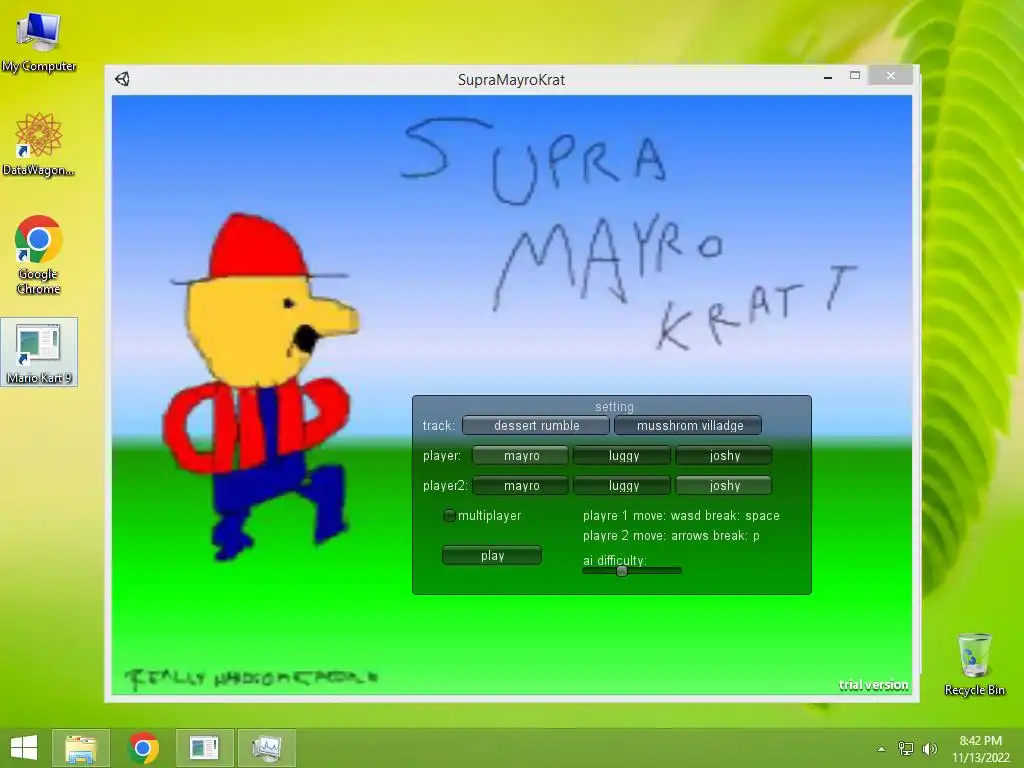Choose joshy for player one

tap(724, 456)
